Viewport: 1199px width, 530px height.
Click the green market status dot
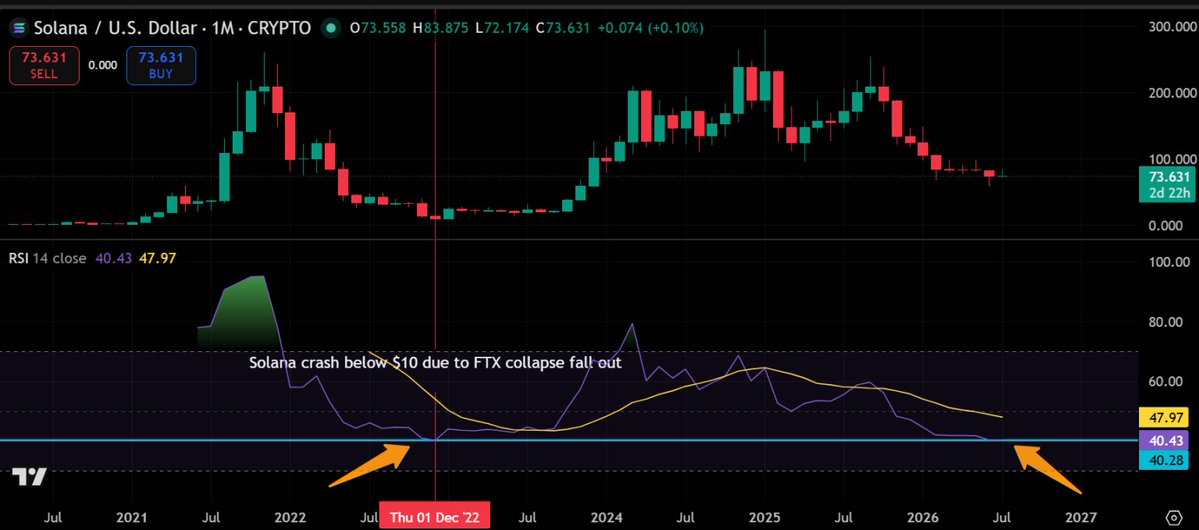click(x=330, y=28)
